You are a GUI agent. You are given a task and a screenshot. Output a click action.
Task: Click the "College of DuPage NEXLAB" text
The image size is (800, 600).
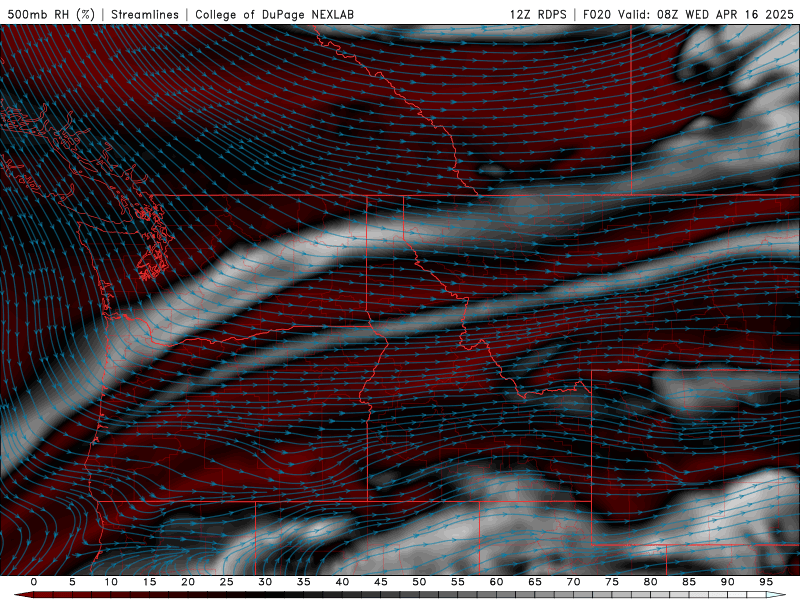click(274, 14)
